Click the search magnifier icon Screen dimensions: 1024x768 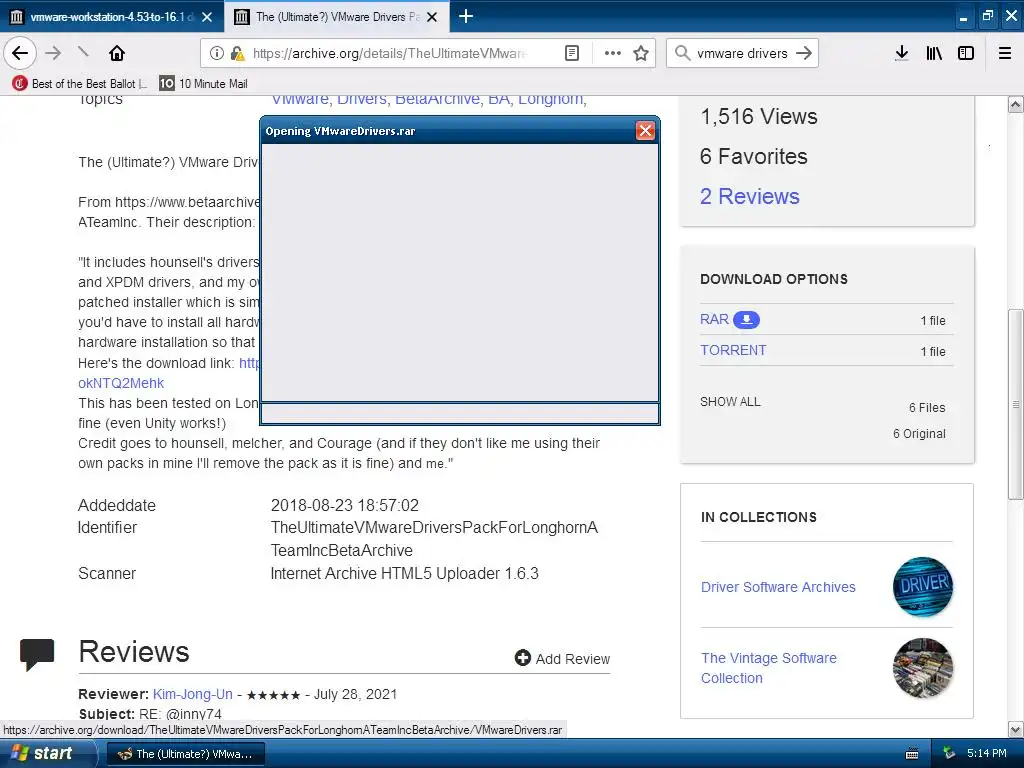click(682, 53)
